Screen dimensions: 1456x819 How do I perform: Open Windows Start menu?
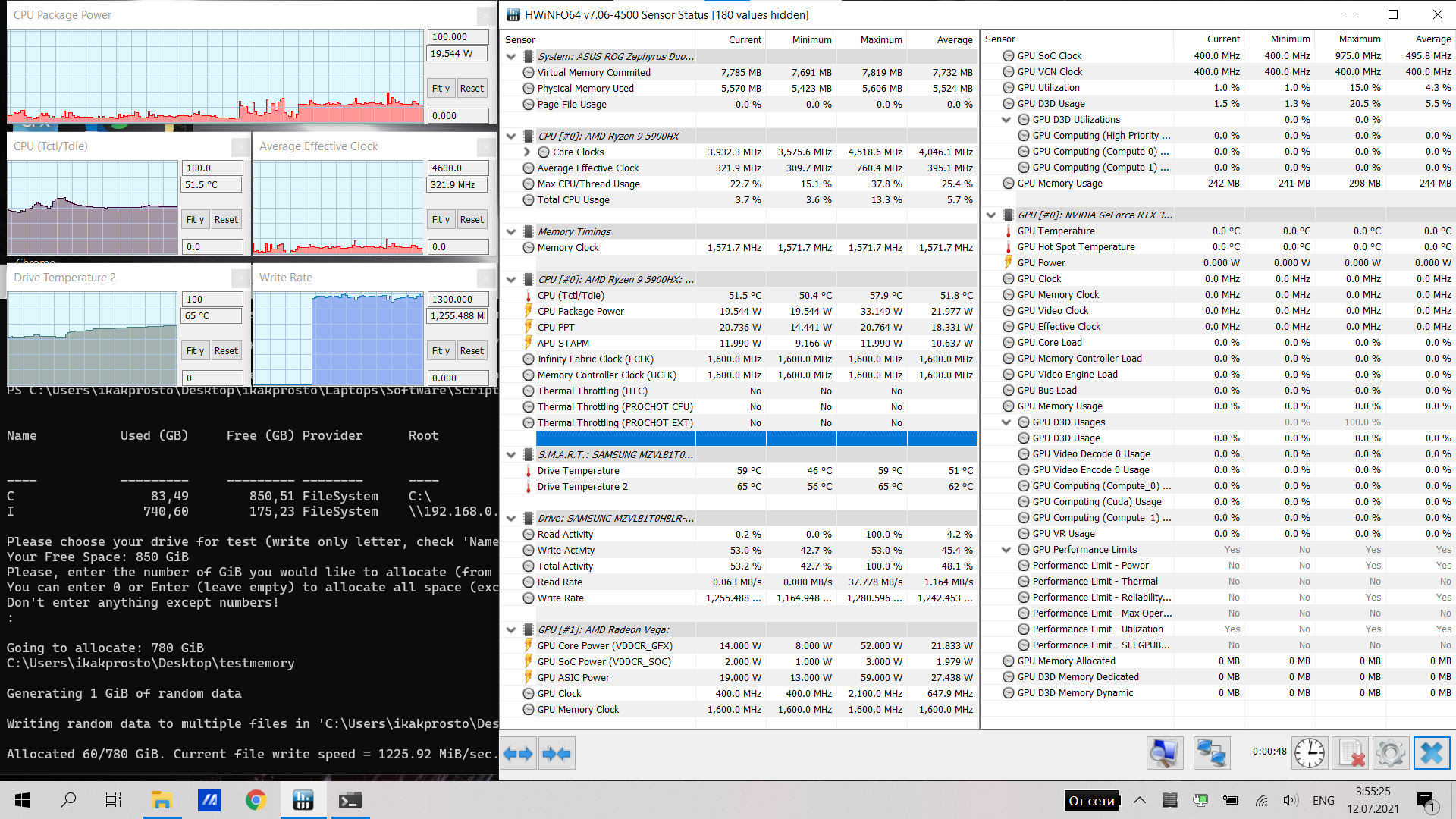tap(23, 800)
